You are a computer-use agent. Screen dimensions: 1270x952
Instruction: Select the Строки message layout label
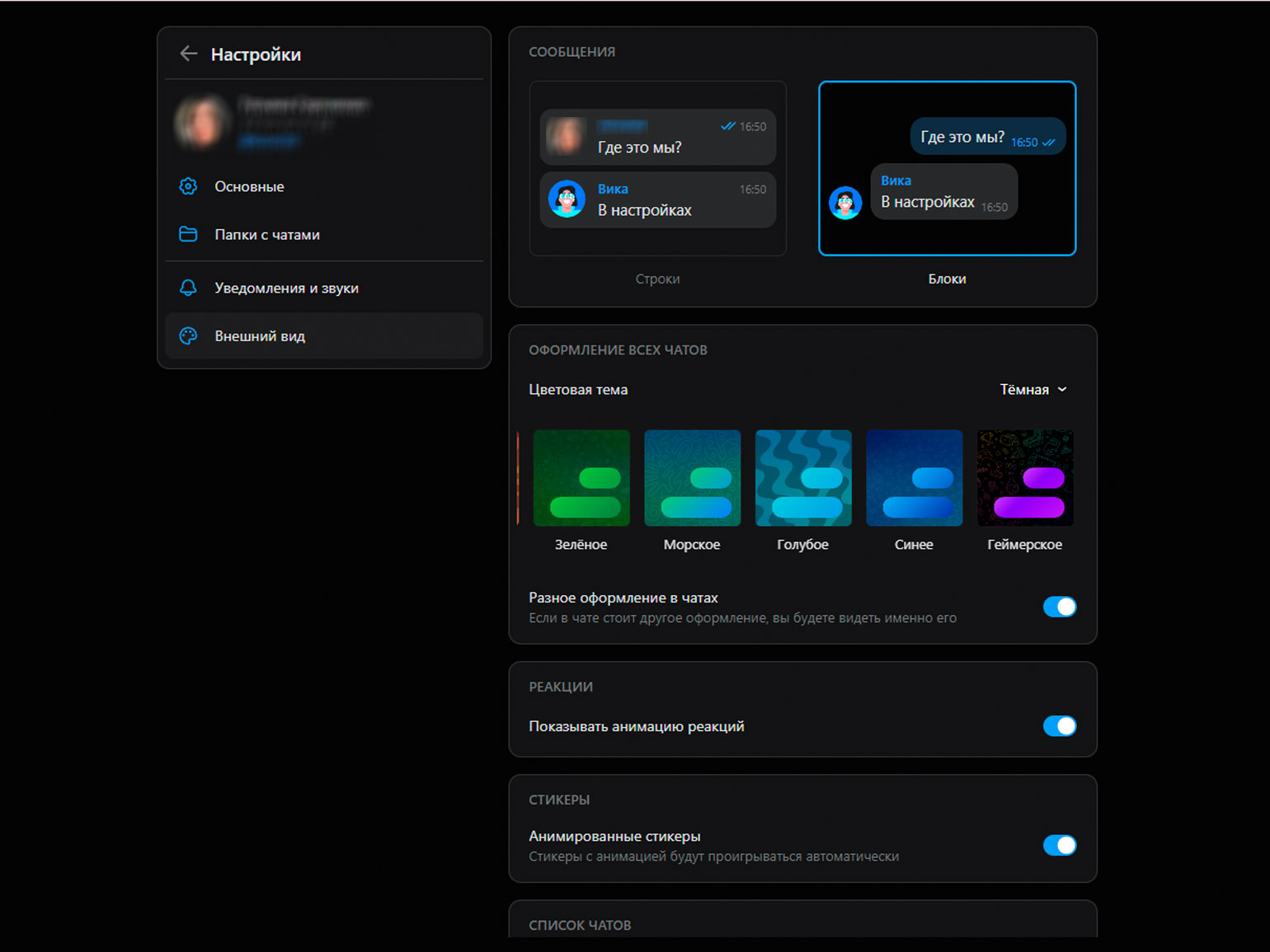click(657, 279)
